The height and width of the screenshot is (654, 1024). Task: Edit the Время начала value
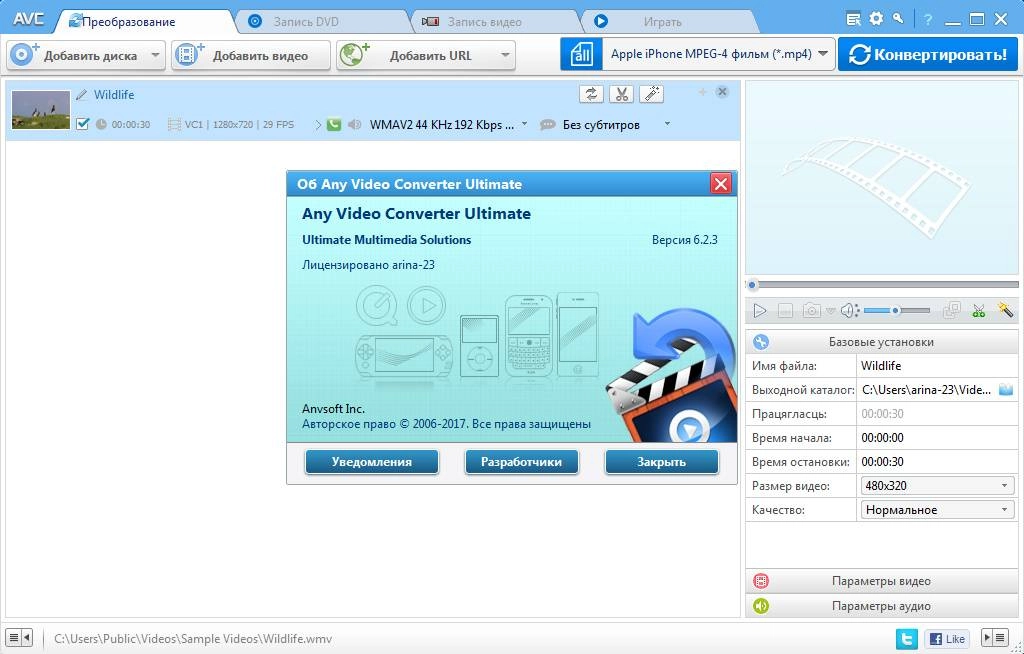[x=937, y=438]
